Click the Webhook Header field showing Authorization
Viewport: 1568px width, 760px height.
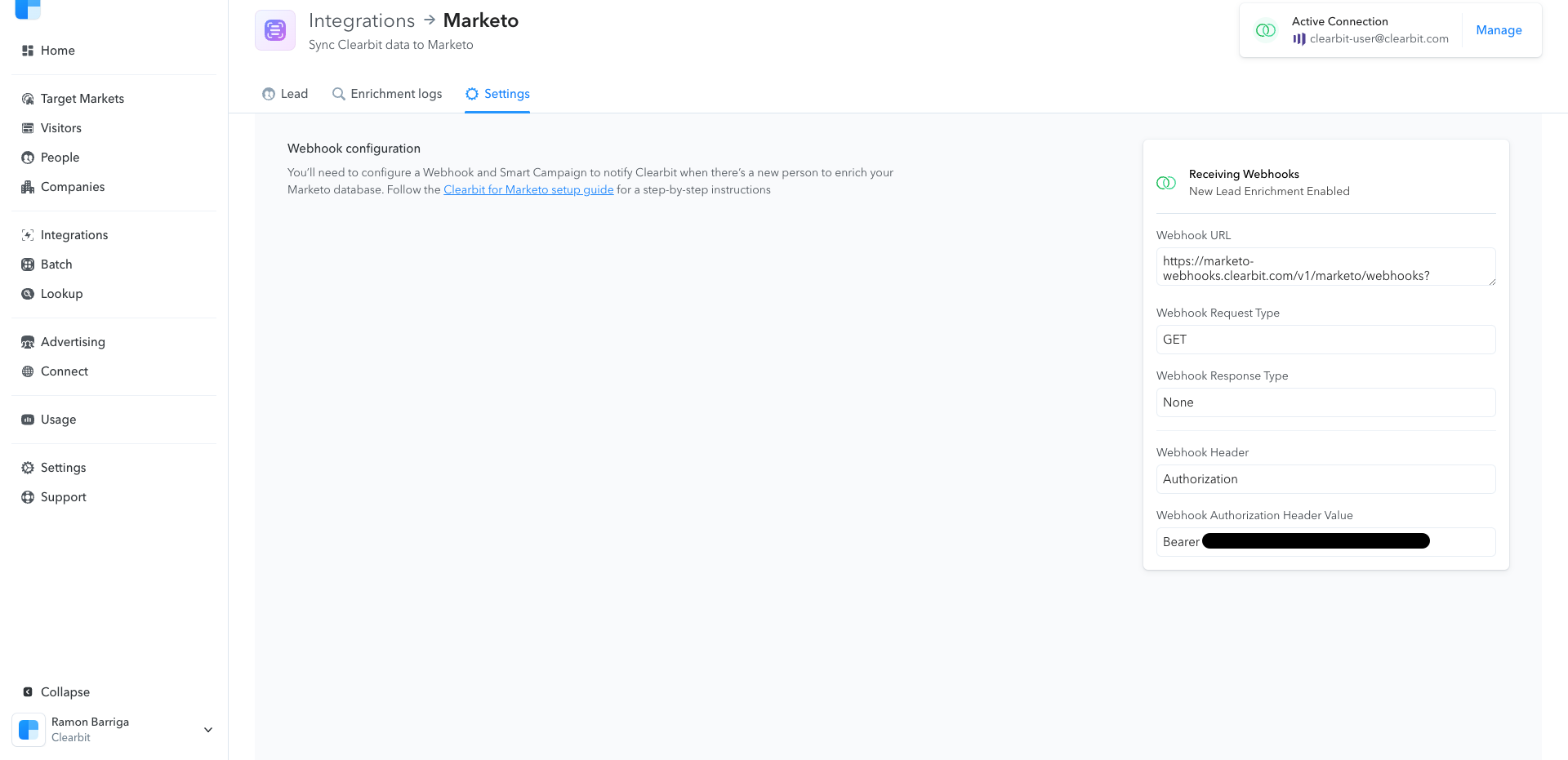(1325, 479)
